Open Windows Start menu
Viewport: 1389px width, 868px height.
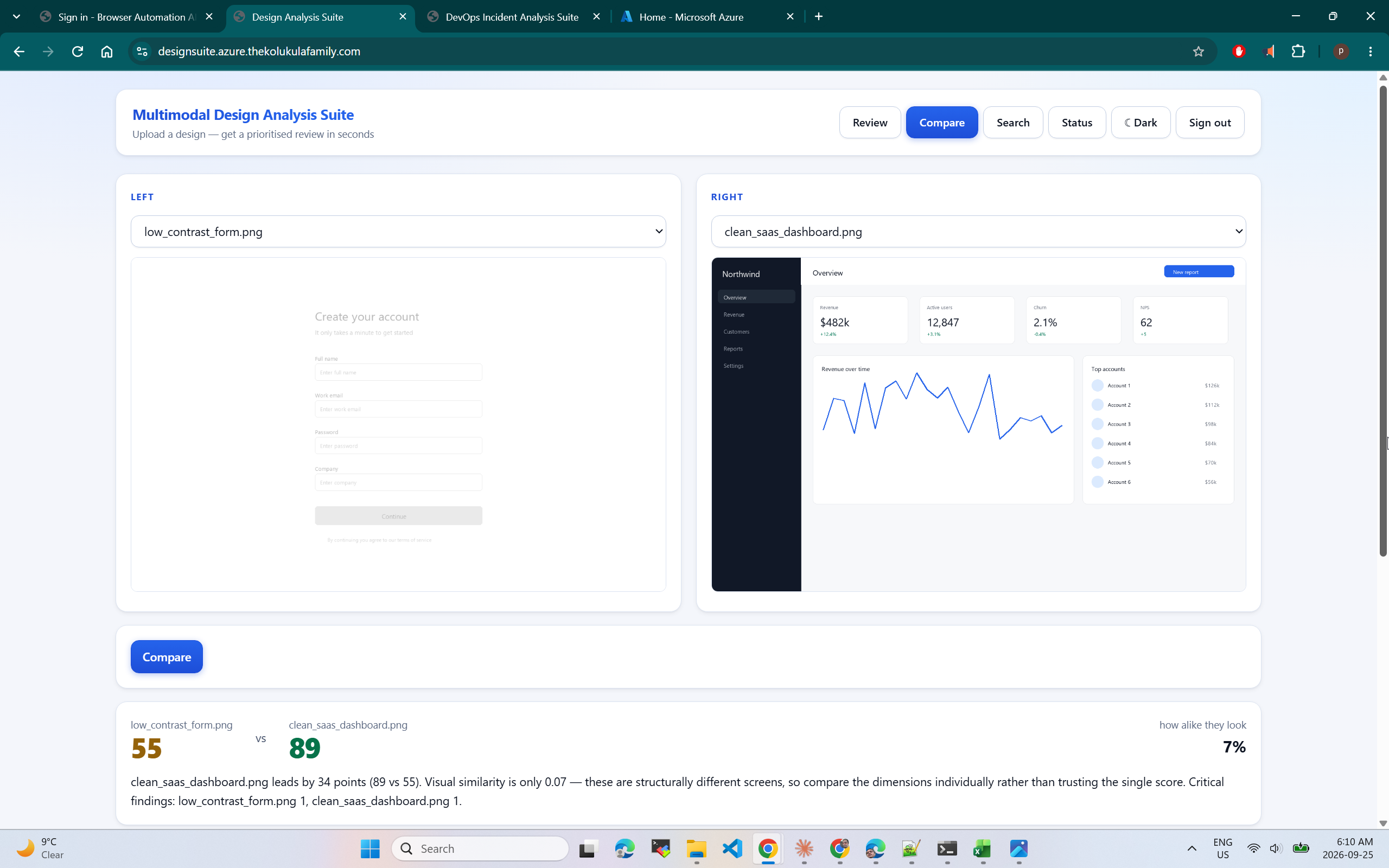[x=370, y=848]
